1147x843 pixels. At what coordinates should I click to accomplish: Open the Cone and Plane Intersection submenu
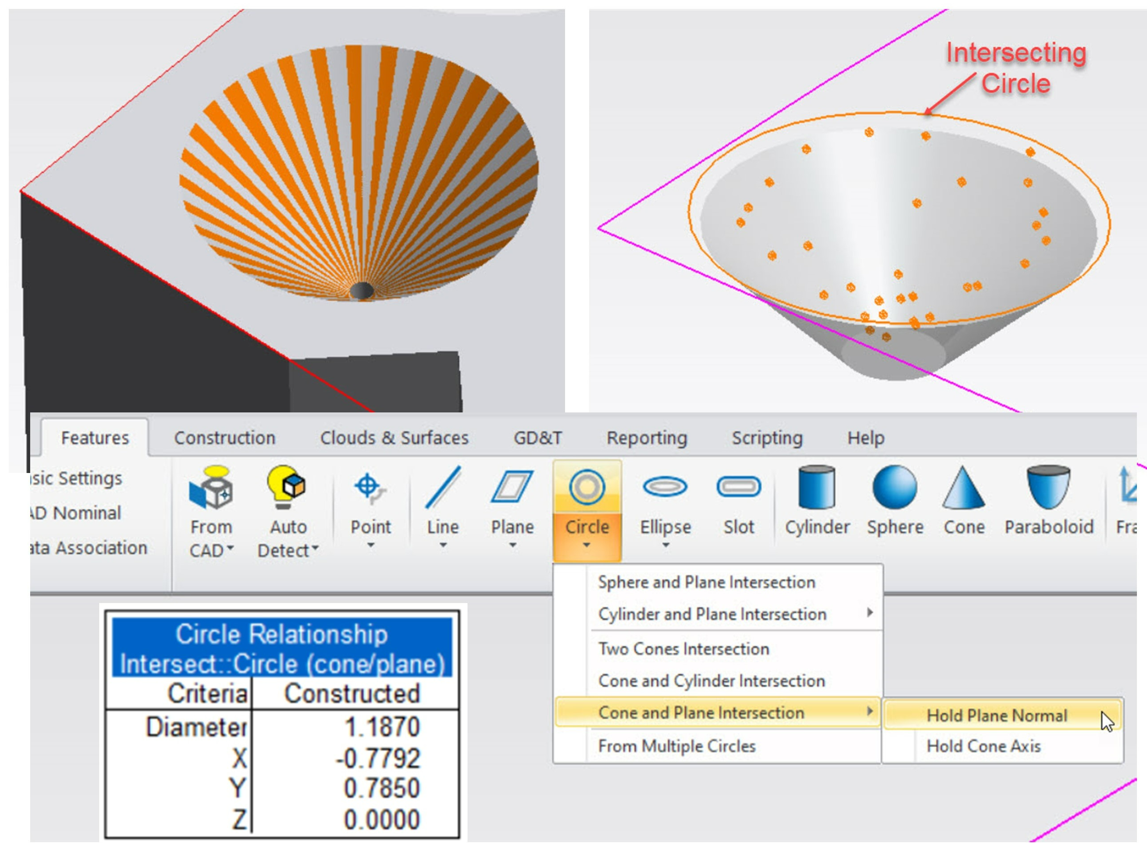[x=701, y=713]
